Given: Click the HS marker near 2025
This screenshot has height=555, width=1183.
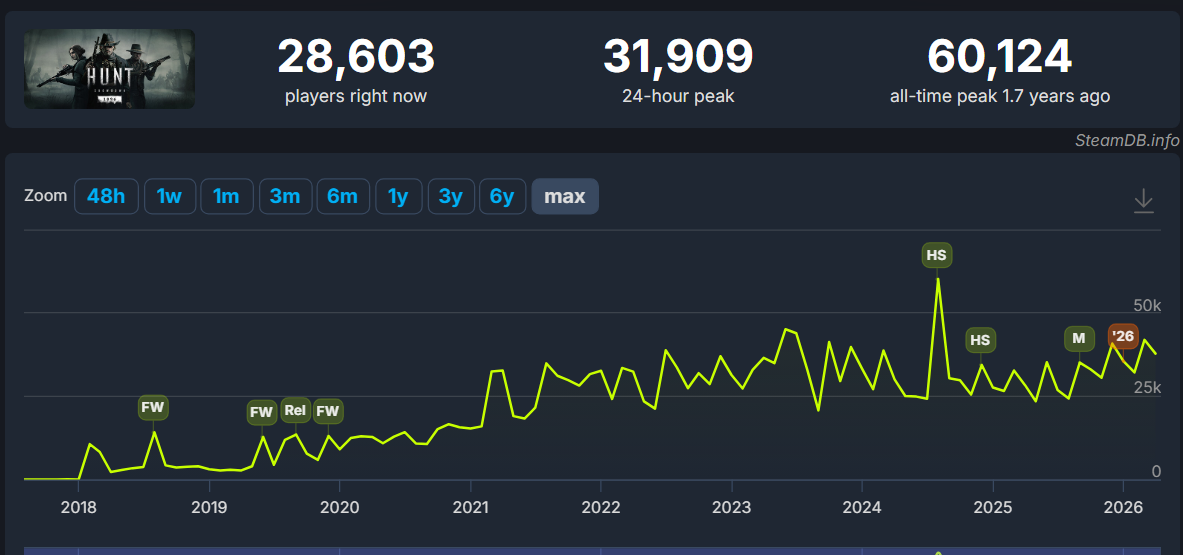Looking at the screenshot, I should pyautogui.click(x=980, y=340).
